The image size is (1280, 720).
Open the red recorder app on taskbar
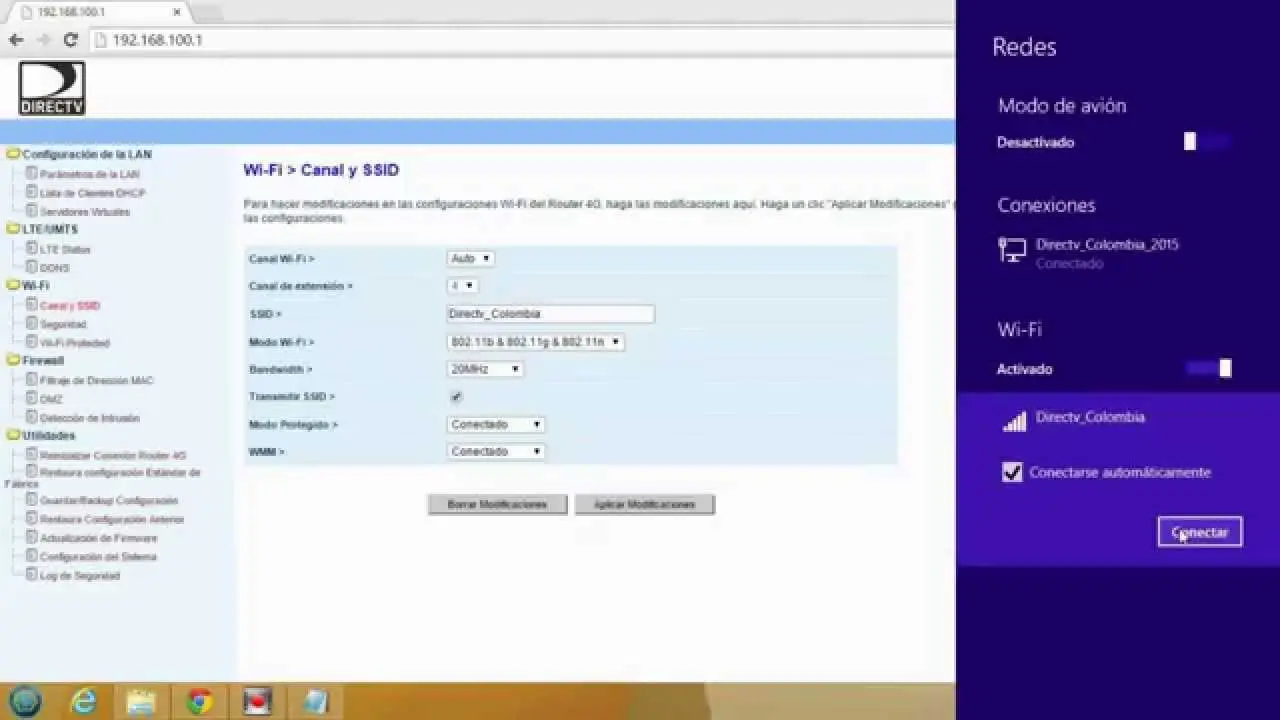coord(258,702)
